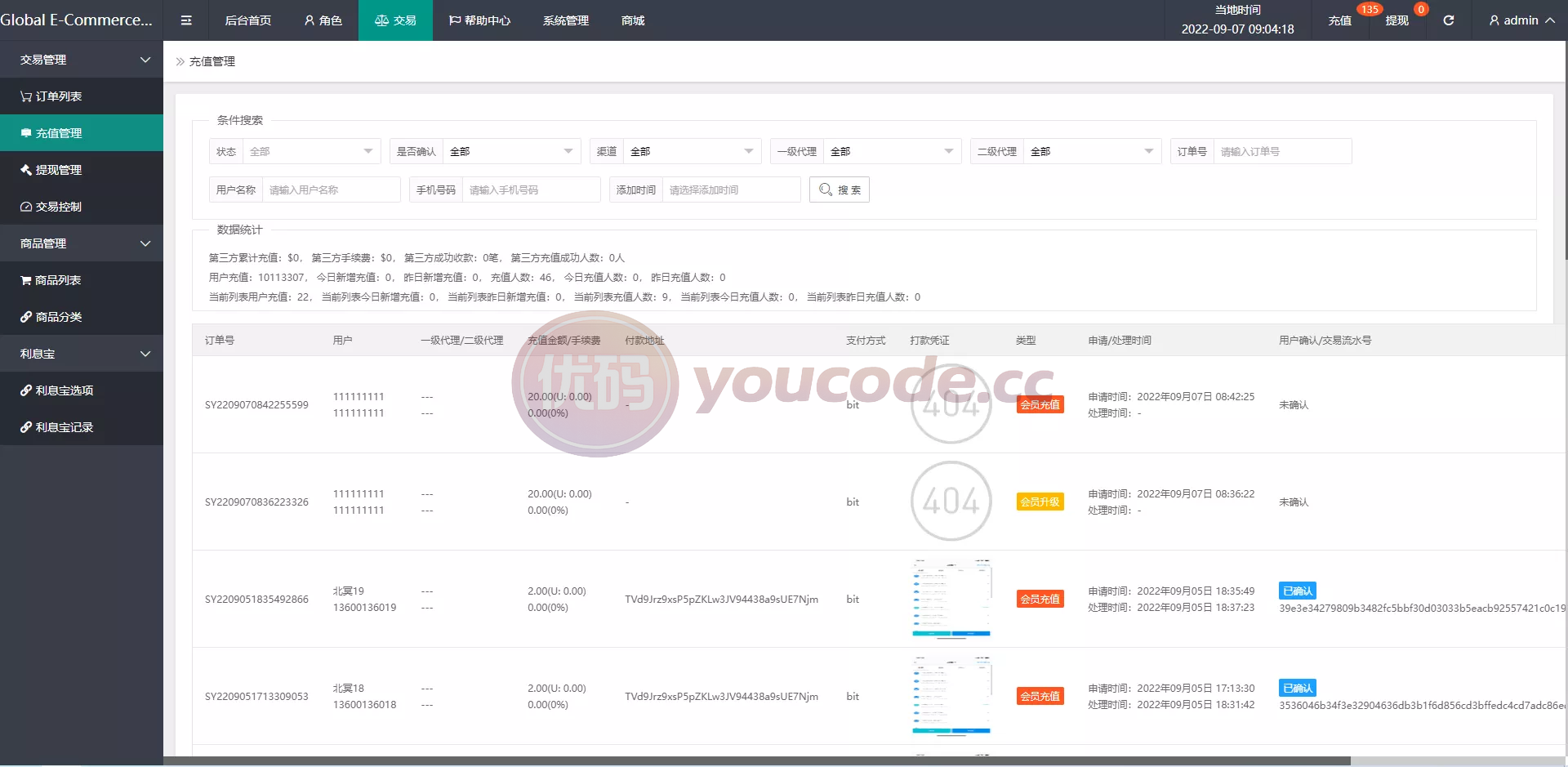This screenshot has width=1568, height=767.
Task: Open payment proof thumbnail for order SY2209051713309053
Action: click(951, 695)
